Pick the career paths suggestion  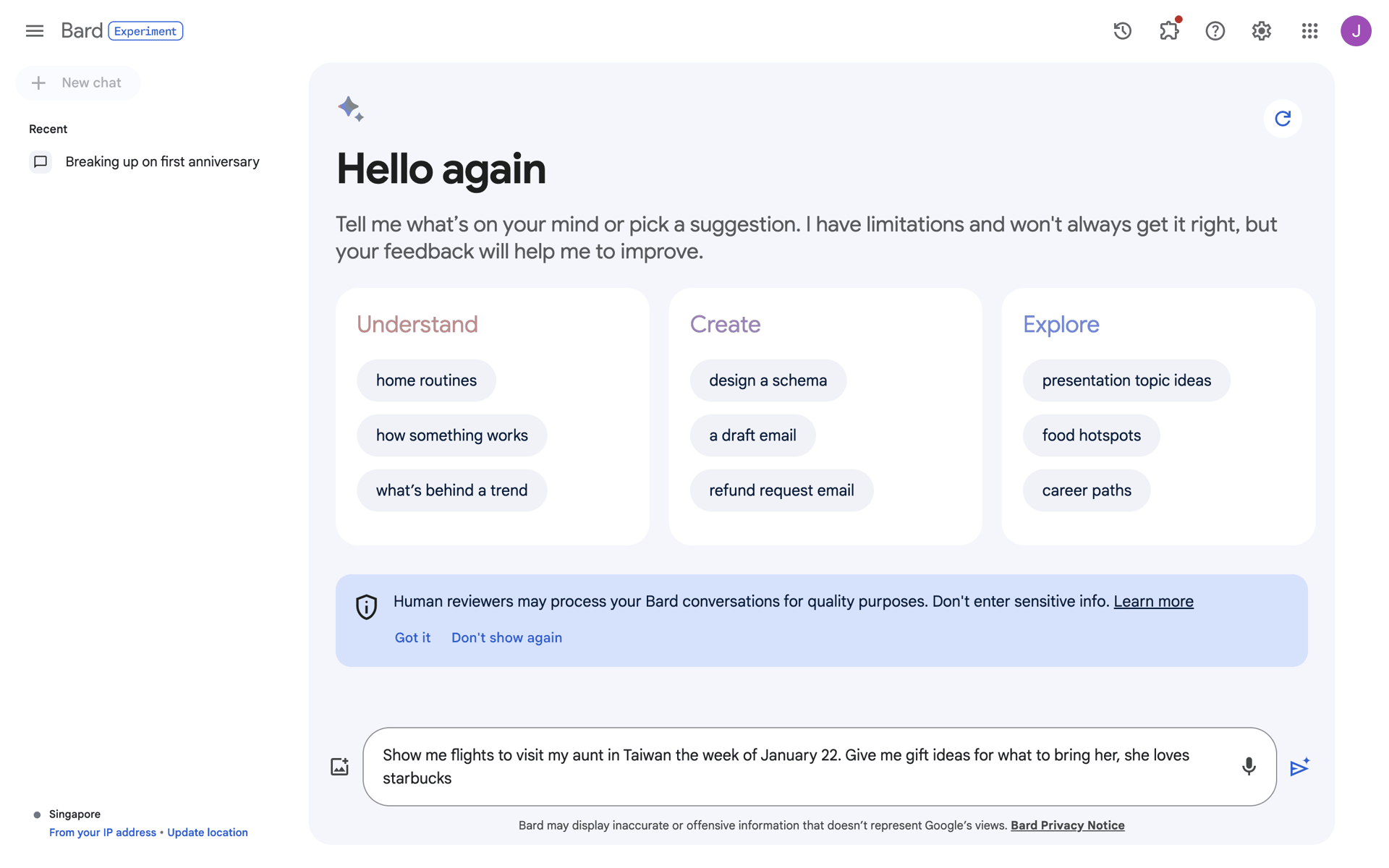1087,490
